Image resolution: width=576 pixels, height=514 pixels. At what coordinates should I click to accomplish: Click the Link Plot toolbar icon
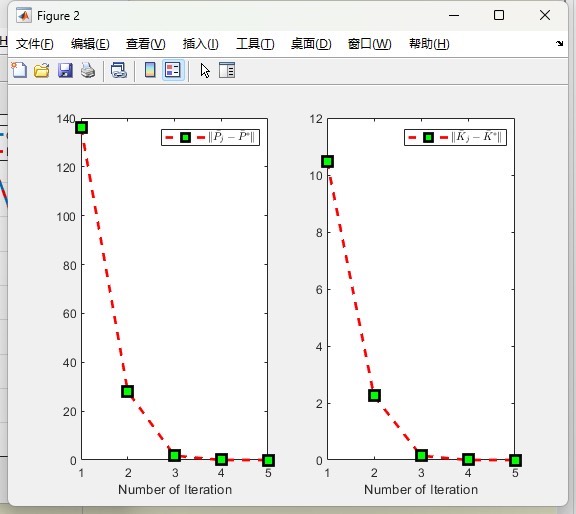(x=119, y=70)
